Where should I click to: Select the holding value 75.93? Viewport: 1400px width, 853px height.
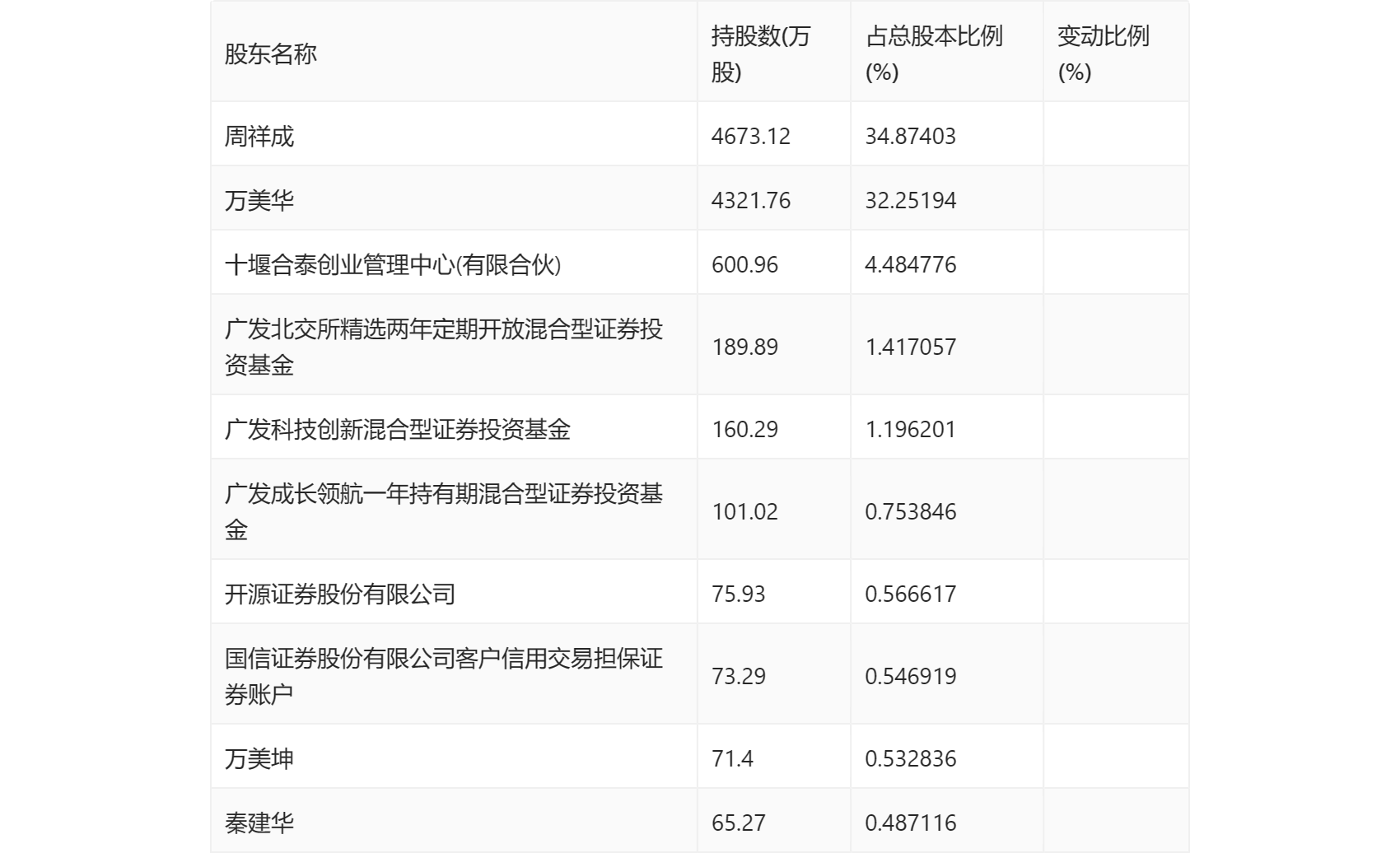click(x=739, y=594)
